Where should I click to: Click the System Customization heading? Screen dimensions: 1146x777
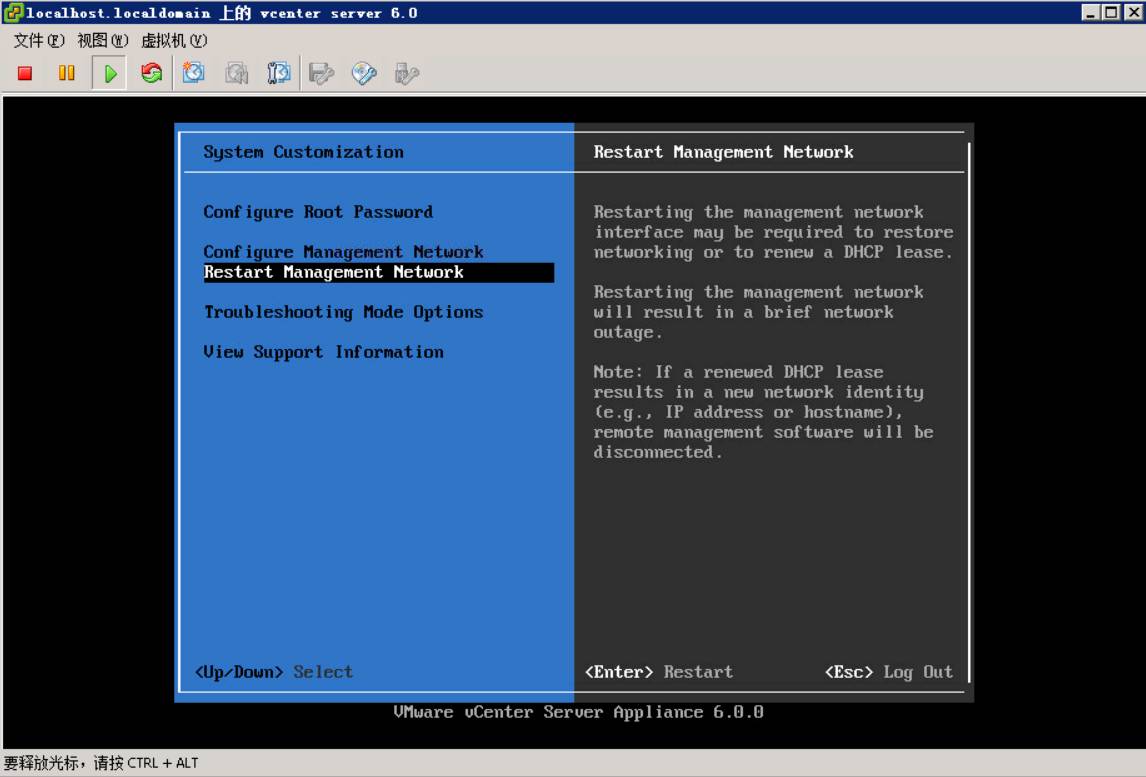pos(303,152)
